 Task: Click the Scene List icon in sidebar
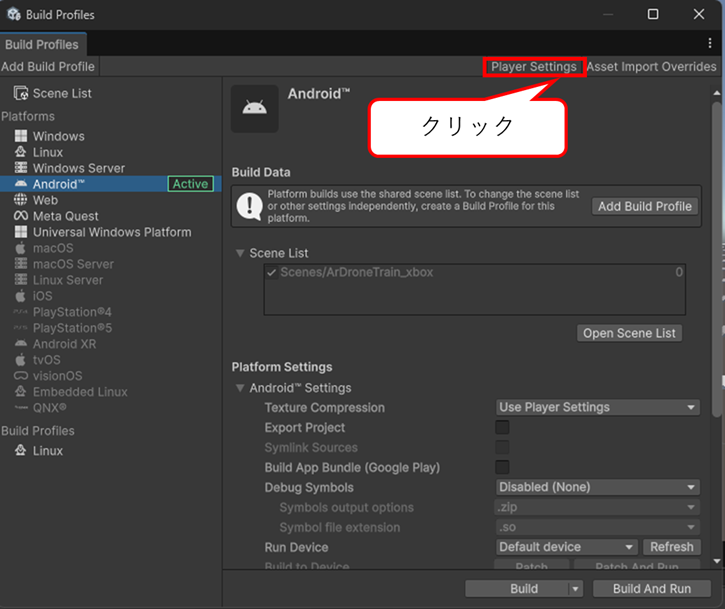21,93
